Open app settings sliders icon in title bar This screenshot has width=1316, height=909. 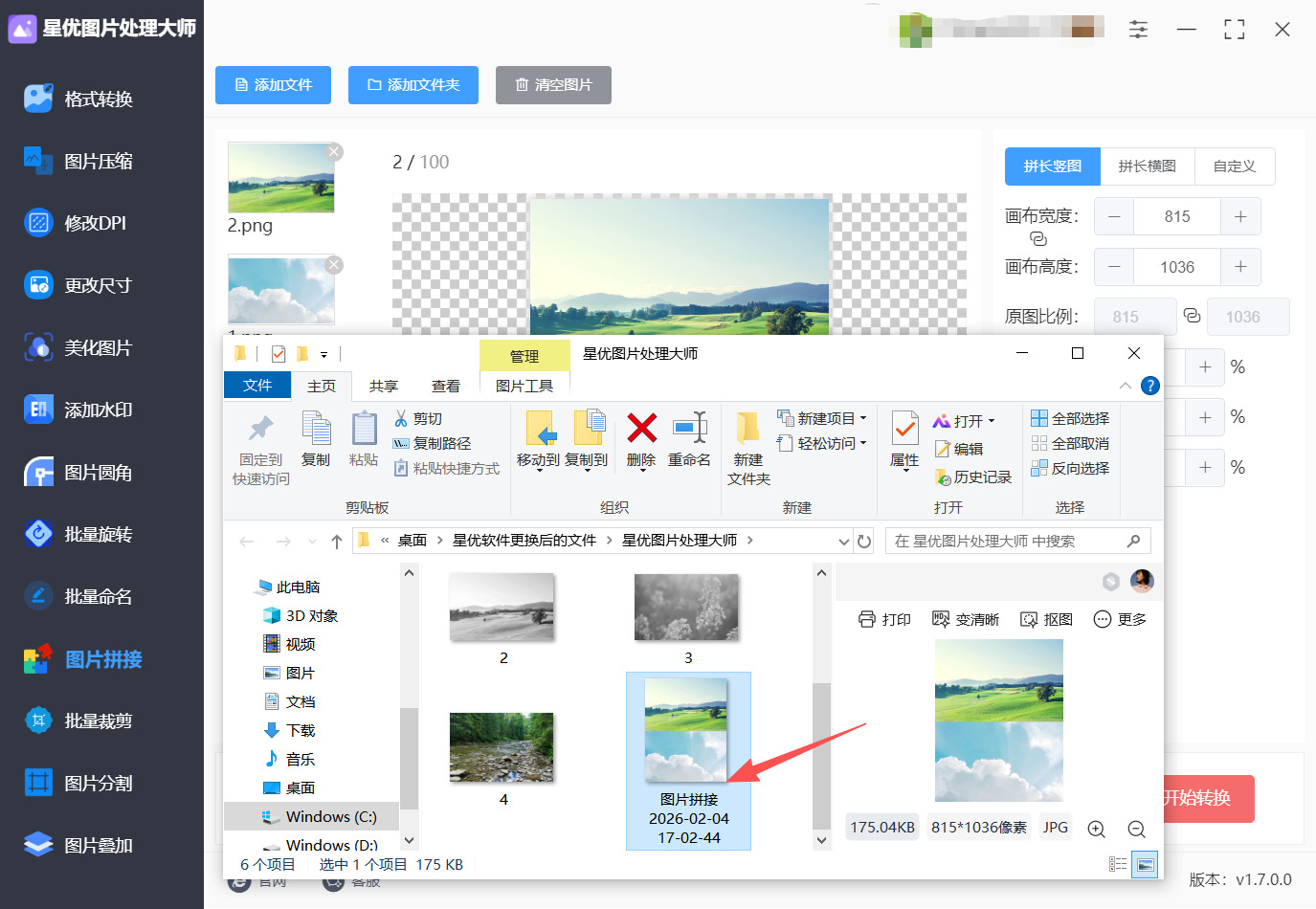pos(1138,30)
